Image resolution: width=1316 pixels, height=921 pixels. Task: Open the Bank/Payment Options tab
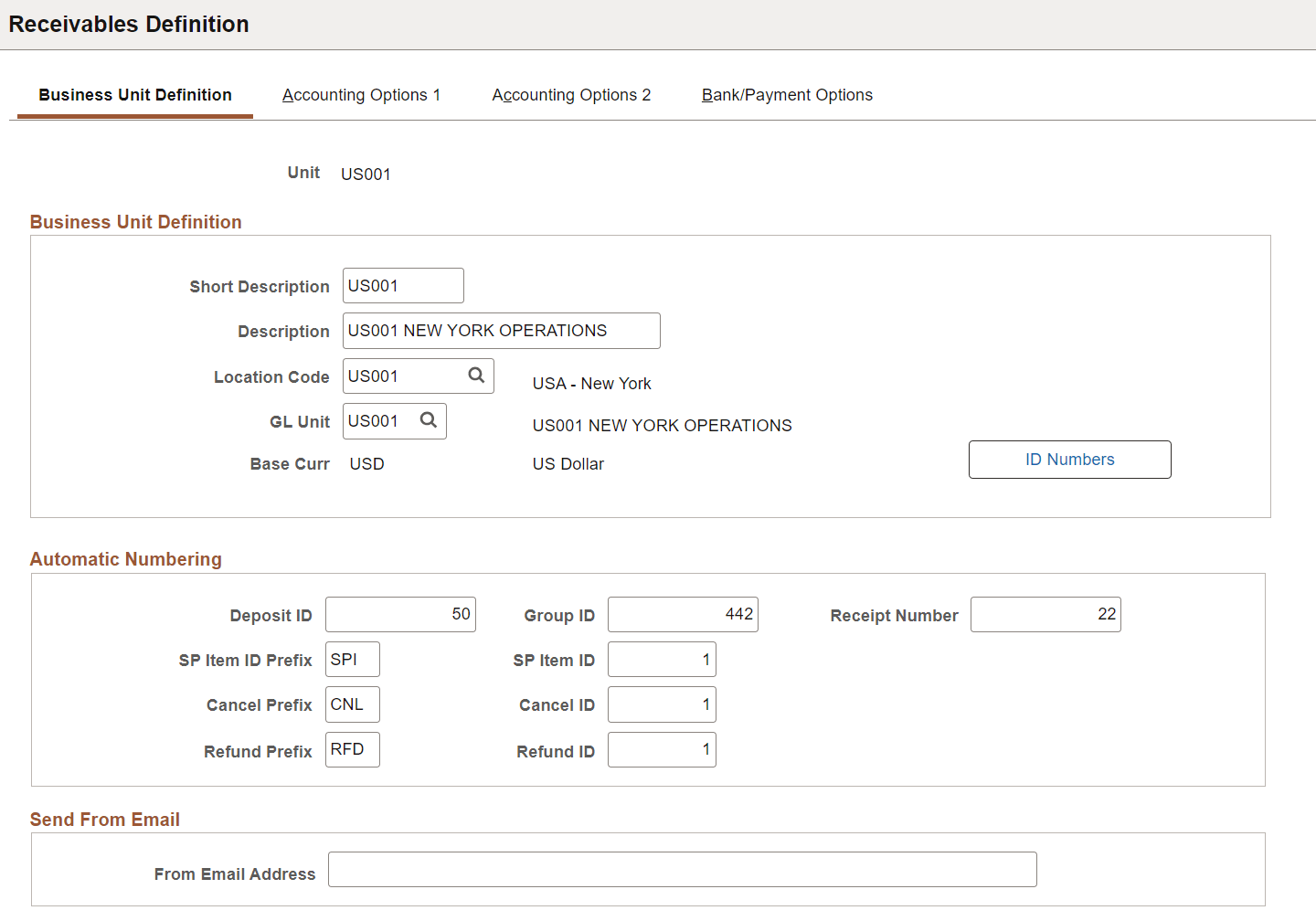click(787, 94)
